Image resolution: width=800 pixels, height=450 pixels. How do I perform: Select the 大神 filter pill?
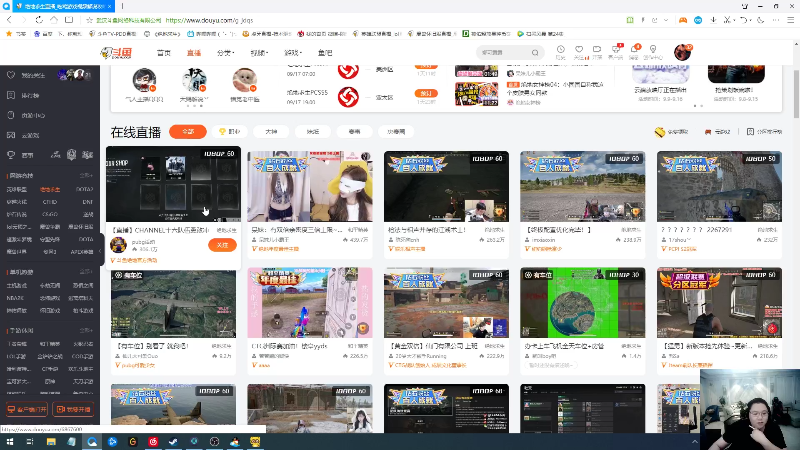coord(271,132)
